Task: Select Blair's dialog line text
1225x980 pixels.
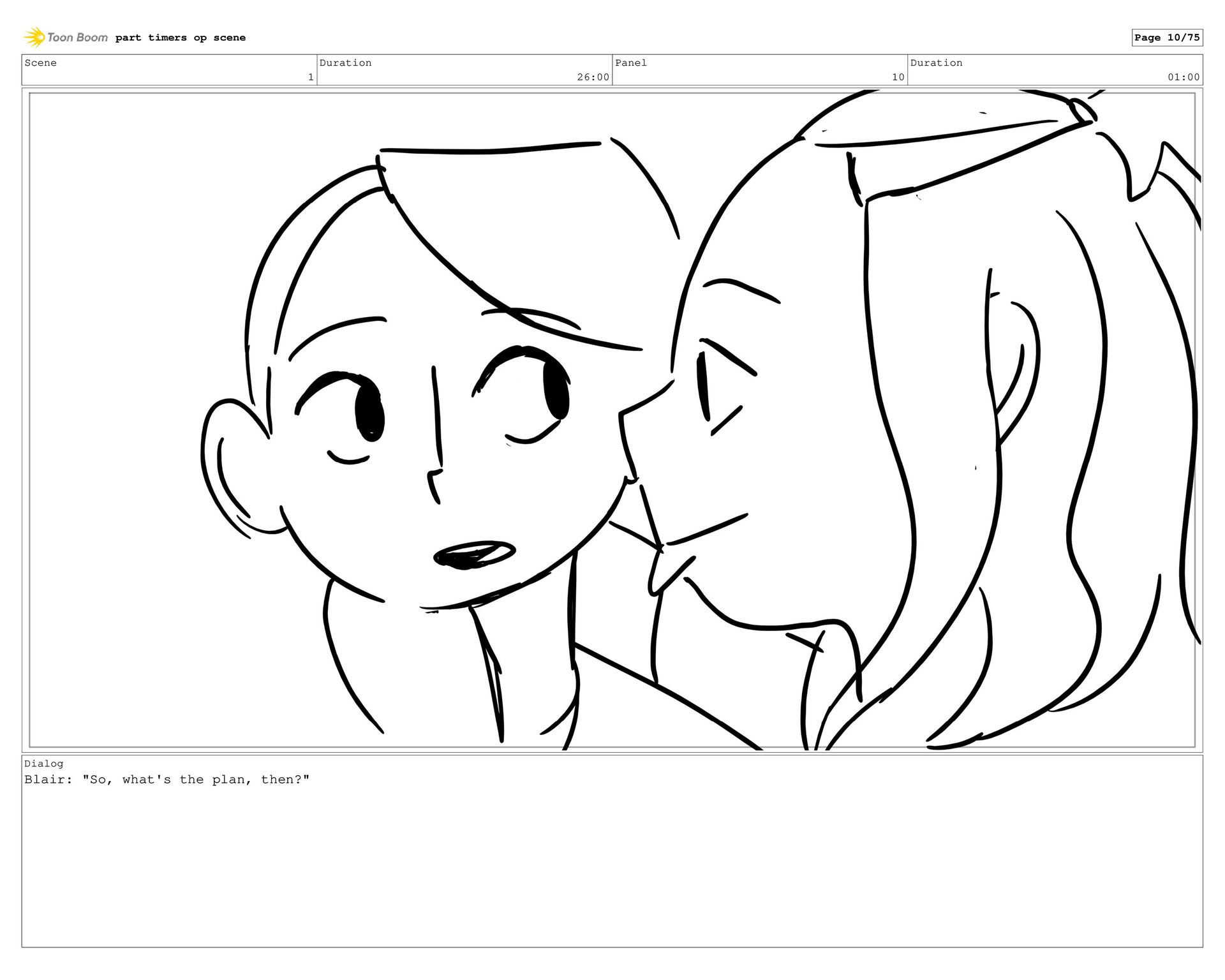Action: coord(167,780)
